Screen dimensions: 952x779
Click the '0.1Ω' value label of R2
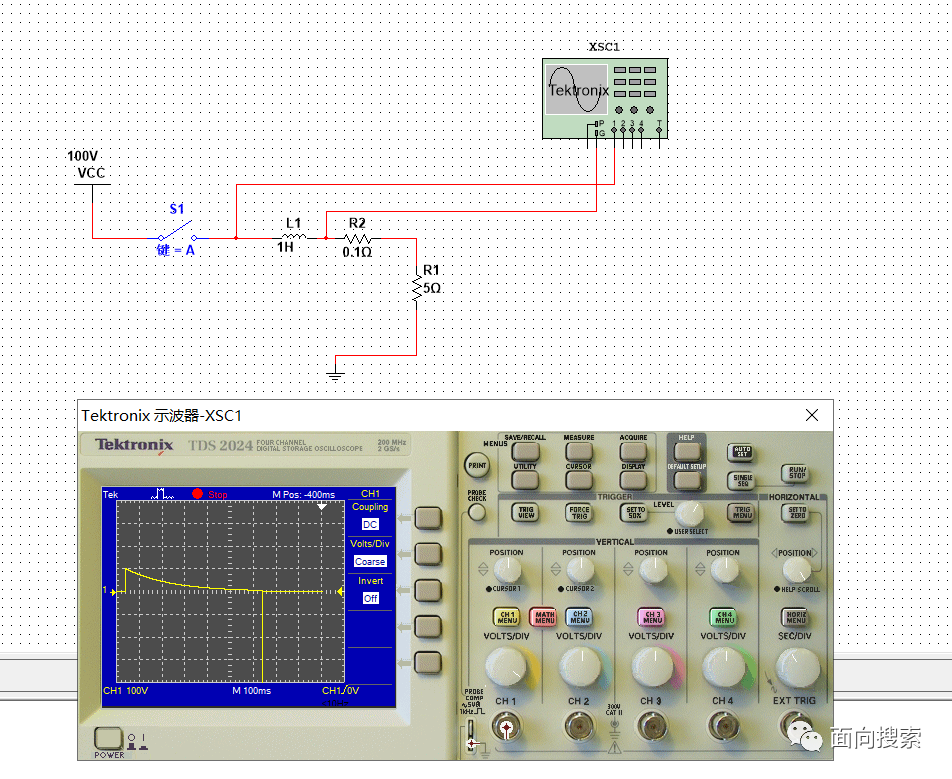357,252
